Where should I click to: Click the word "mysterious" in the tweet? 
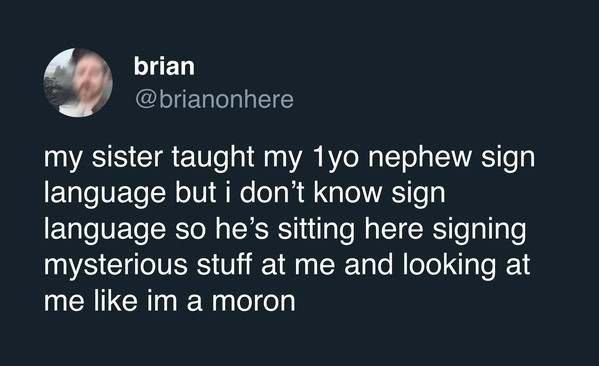click(116, 266)
